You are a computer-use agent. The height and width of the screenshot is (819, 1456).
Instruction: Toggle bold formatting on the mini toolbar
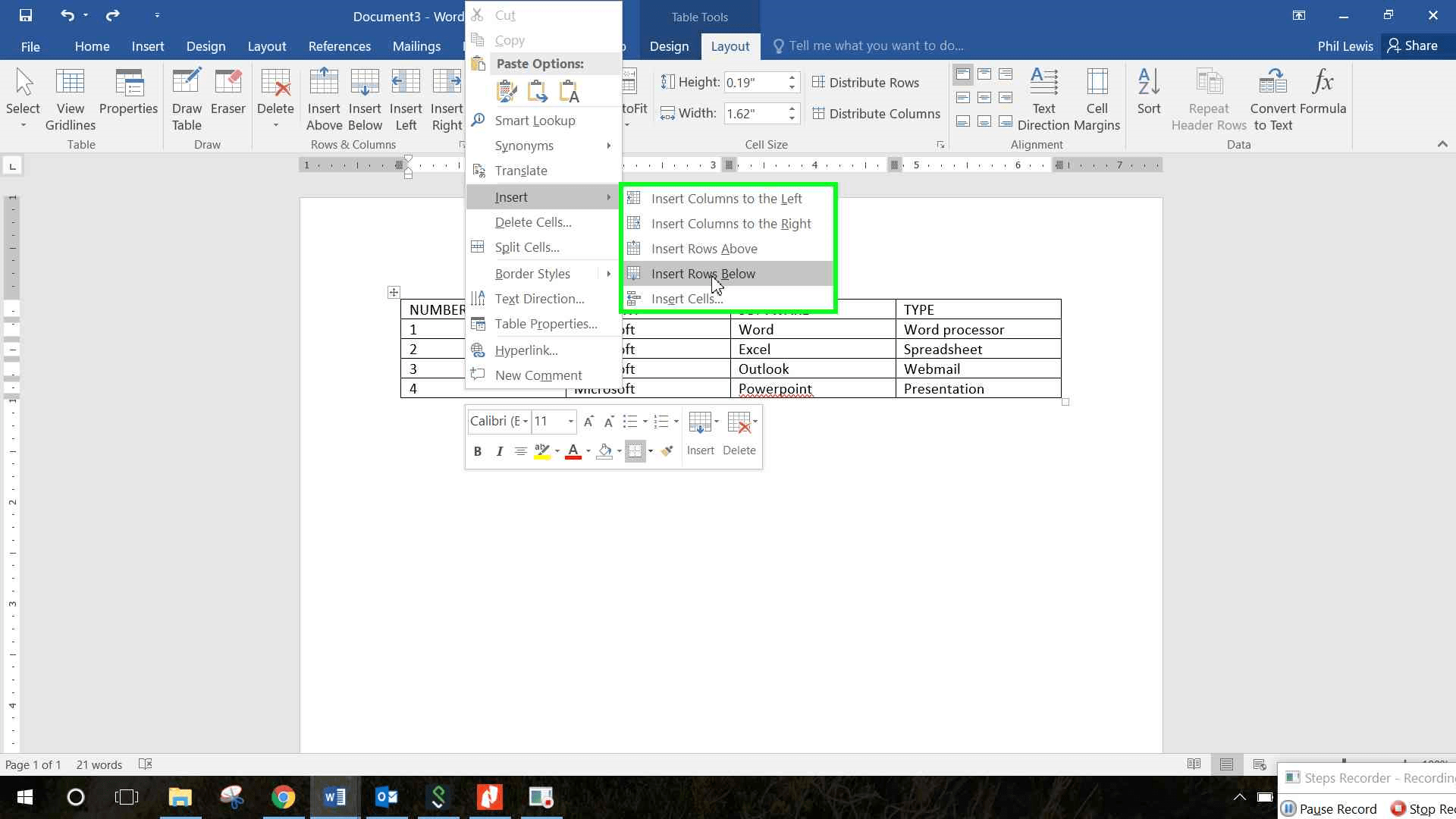tap(477, 450)
